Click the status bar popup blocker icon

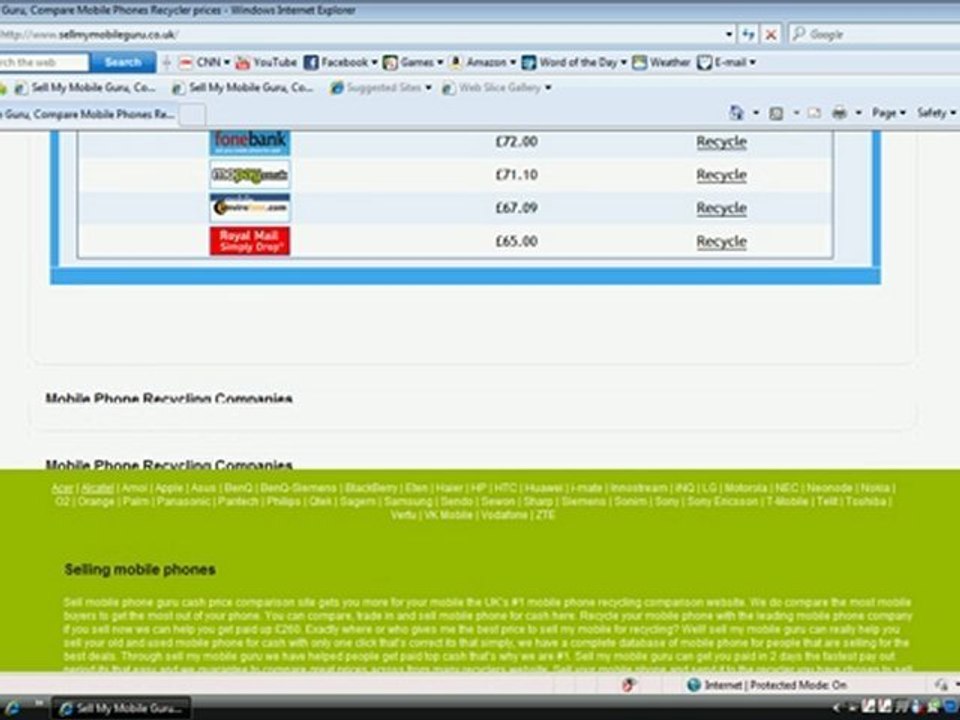point(628,685)
